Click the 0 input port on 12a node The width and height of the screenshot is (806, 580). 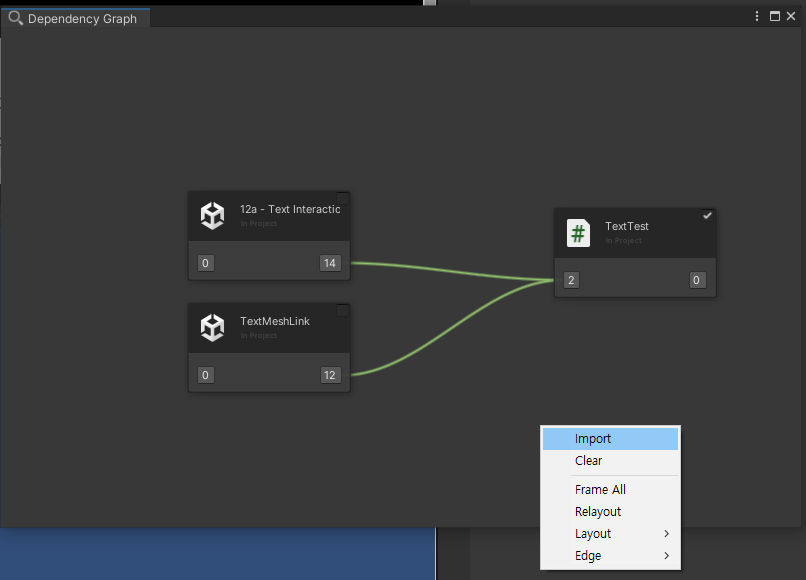pyautogui.click(x=206, y=263)
